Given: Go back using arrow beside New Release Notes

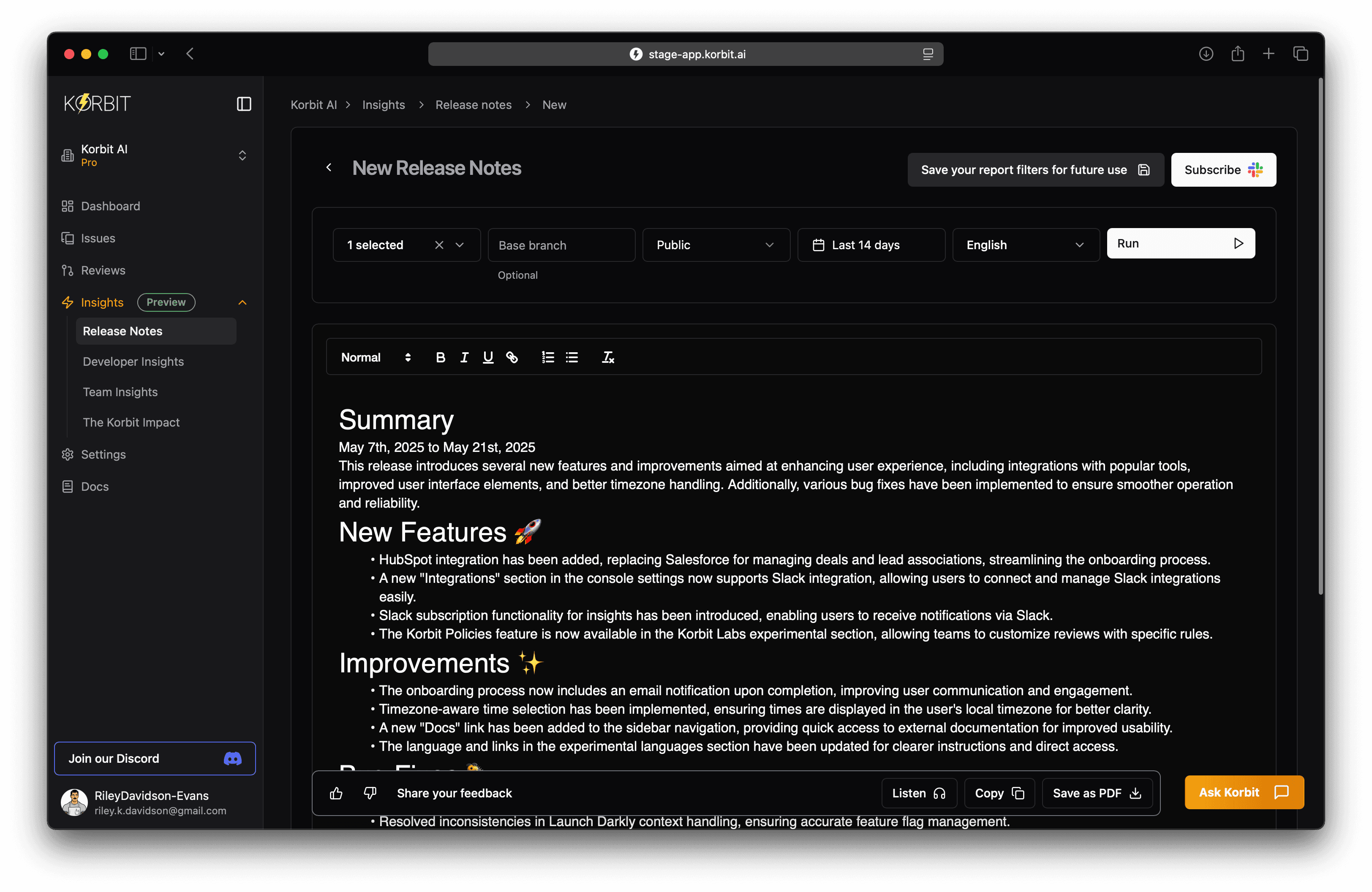Looking at the screenshot, I should click(329, 167).
